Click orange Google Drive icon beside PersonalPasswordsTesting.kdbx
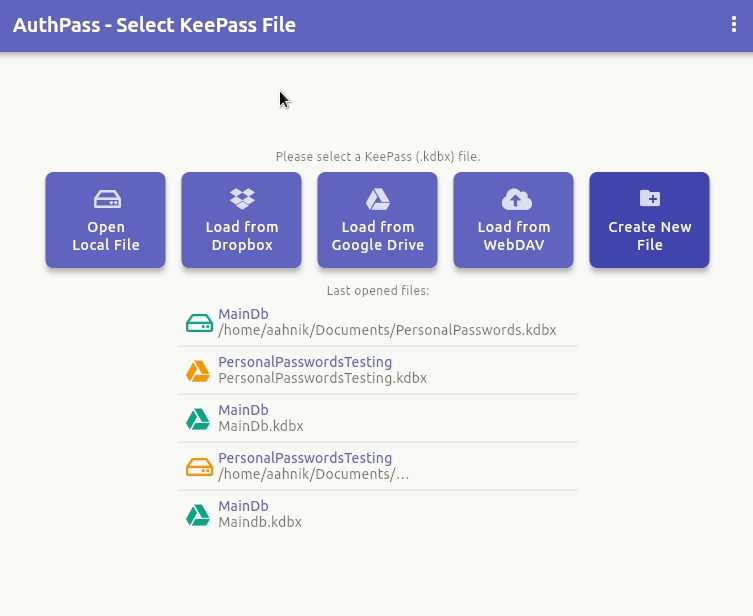Viewport: 753px width, 616px height. point(199,371)
